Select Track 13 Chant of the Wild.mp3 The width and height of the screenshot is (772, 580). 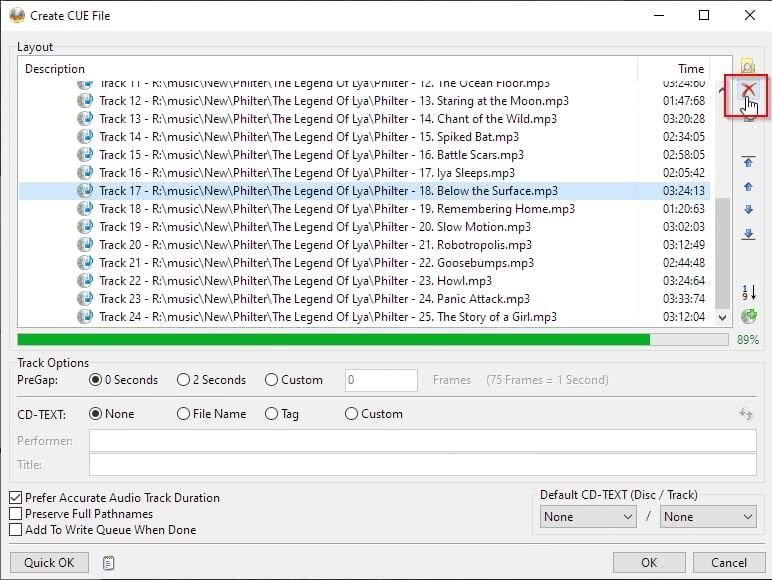coord(364,119)
